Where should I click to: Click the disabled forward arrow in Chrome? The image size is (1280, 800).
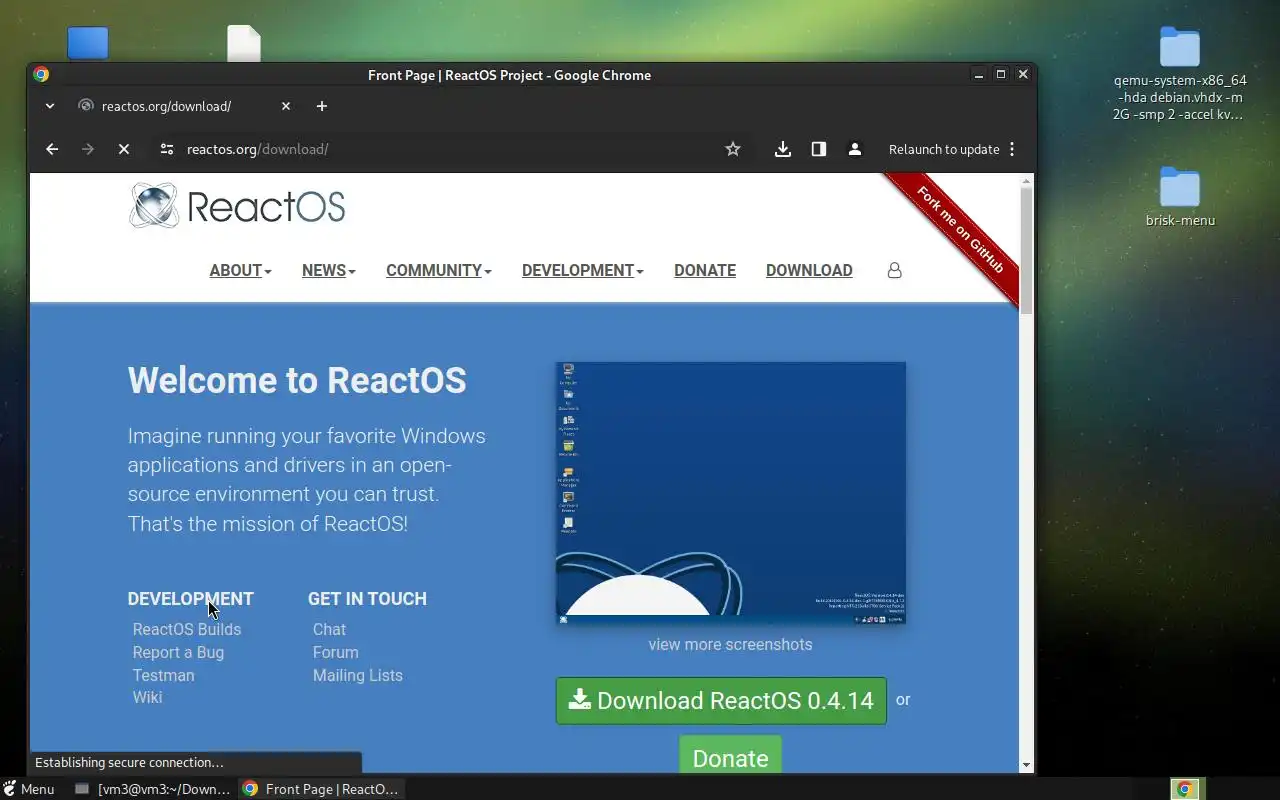tap(88, 149)
